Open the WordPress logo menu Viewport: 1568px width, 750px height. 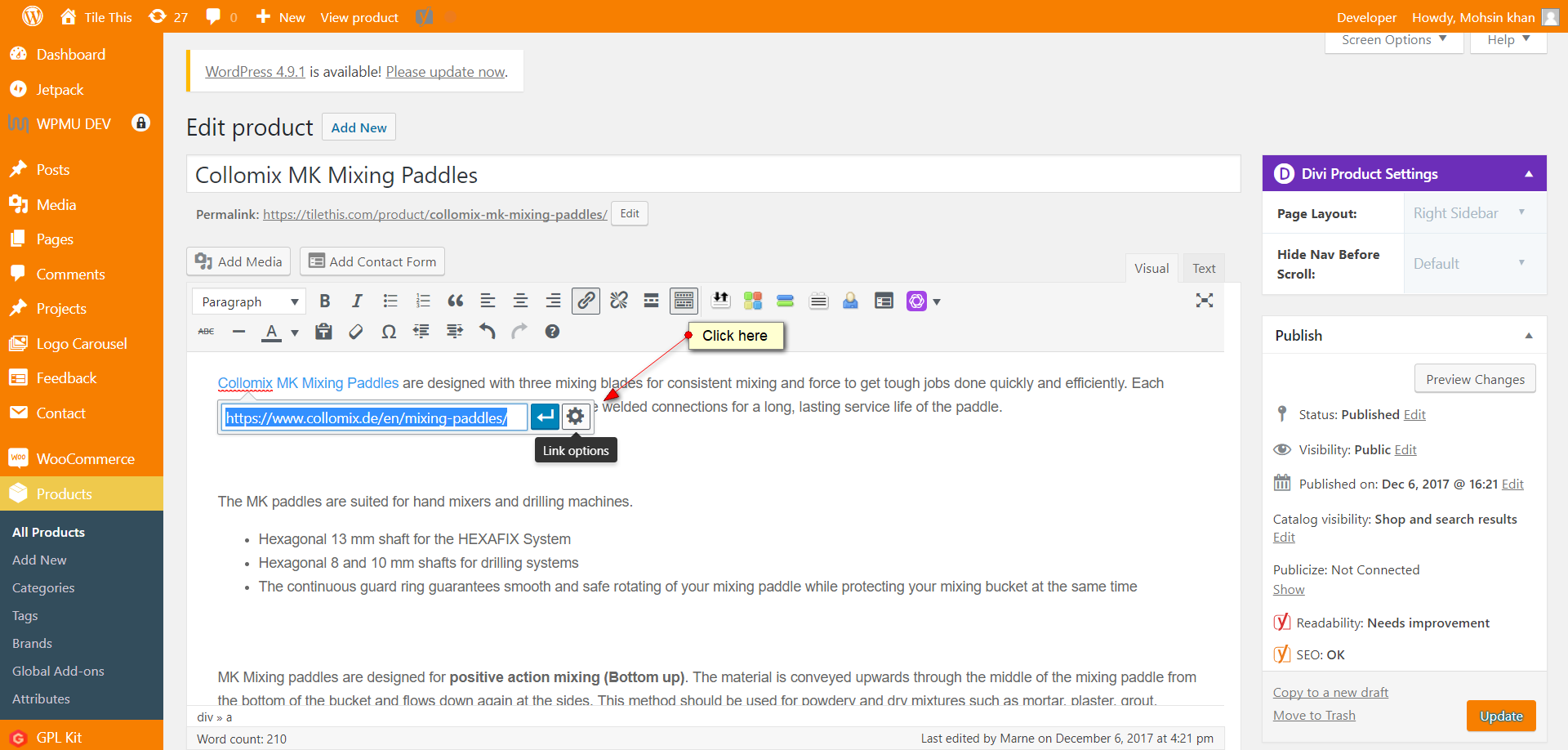(33, 16)
